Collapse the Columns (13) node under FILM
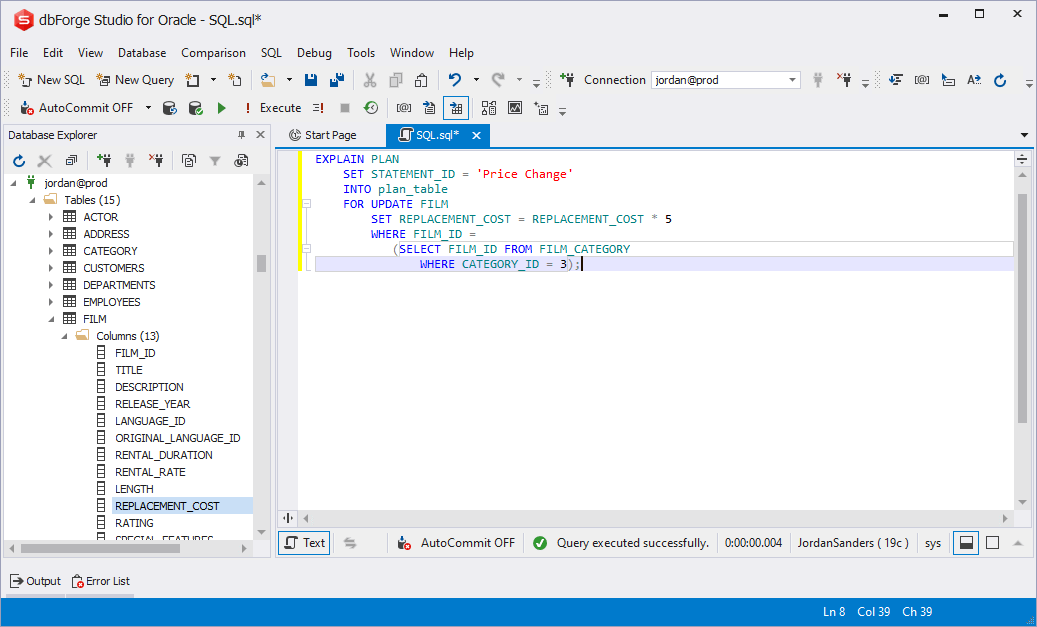The width and height of the screenshot is (1037, 627). [x=64, y=335]
